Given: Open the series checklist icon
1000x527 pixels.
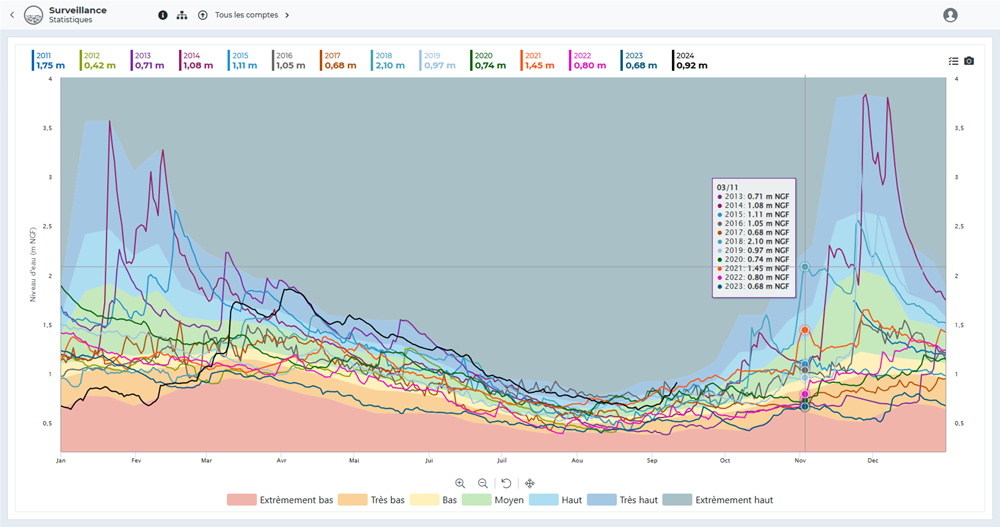Looking at the screenshot, I should [953, 61].
